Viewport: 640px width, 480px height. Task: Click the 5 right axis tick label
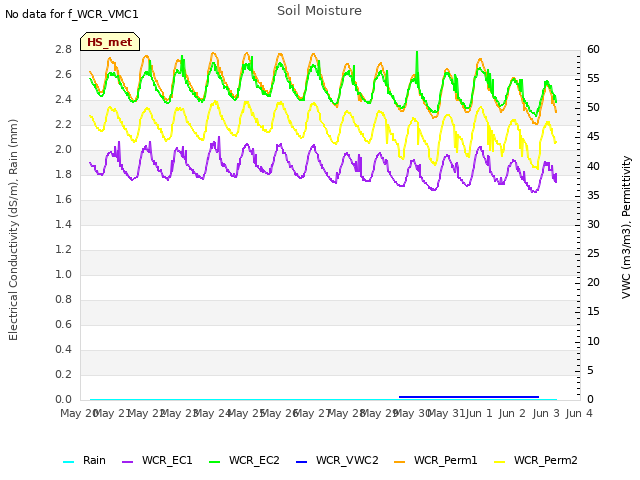pyautogui.click(x=590, y=370)
